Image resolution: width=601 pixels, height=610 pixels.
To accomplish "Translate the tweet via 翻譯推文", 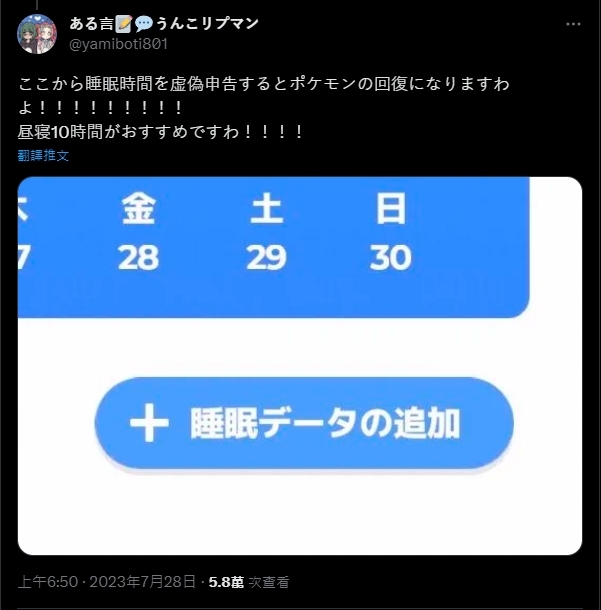I will point(43,156).
